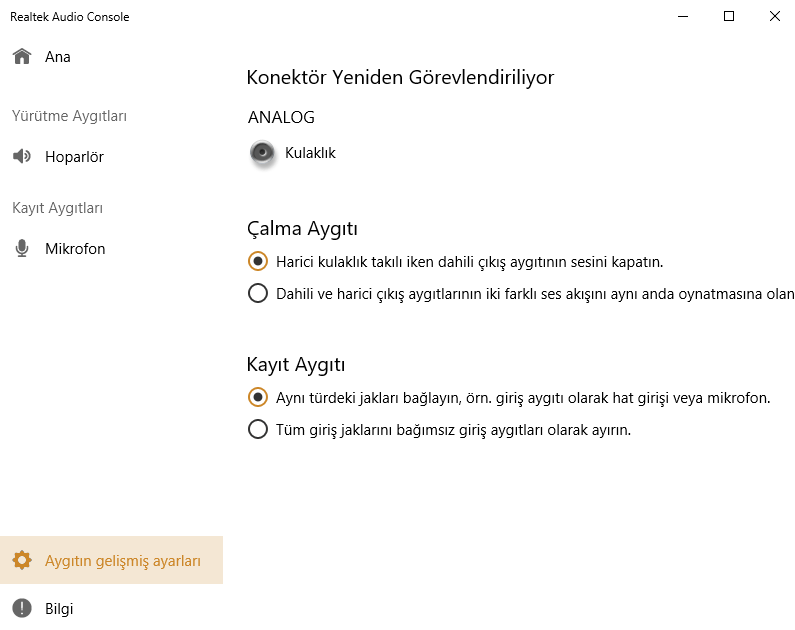Click the speaker icon beside Hoparlör
The image size is (795, 630).
pyautogui.click(x=22, y=157)
